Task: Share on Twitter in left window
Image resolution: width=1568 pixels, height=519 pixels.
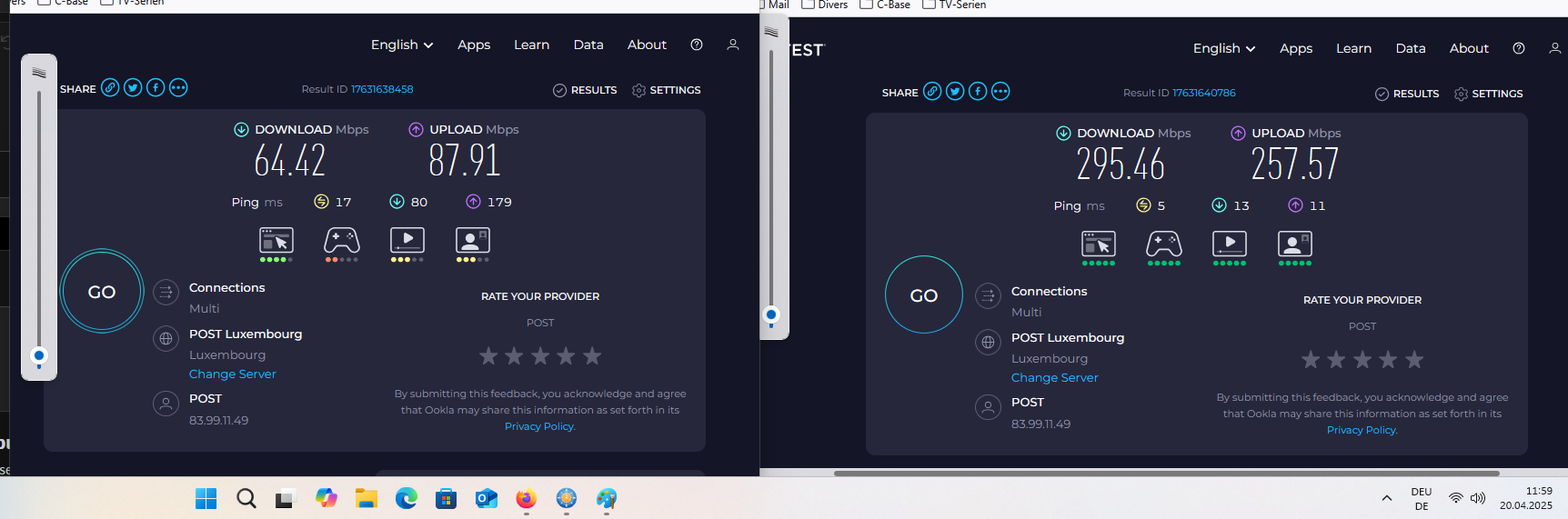Action: coord(133,88)
